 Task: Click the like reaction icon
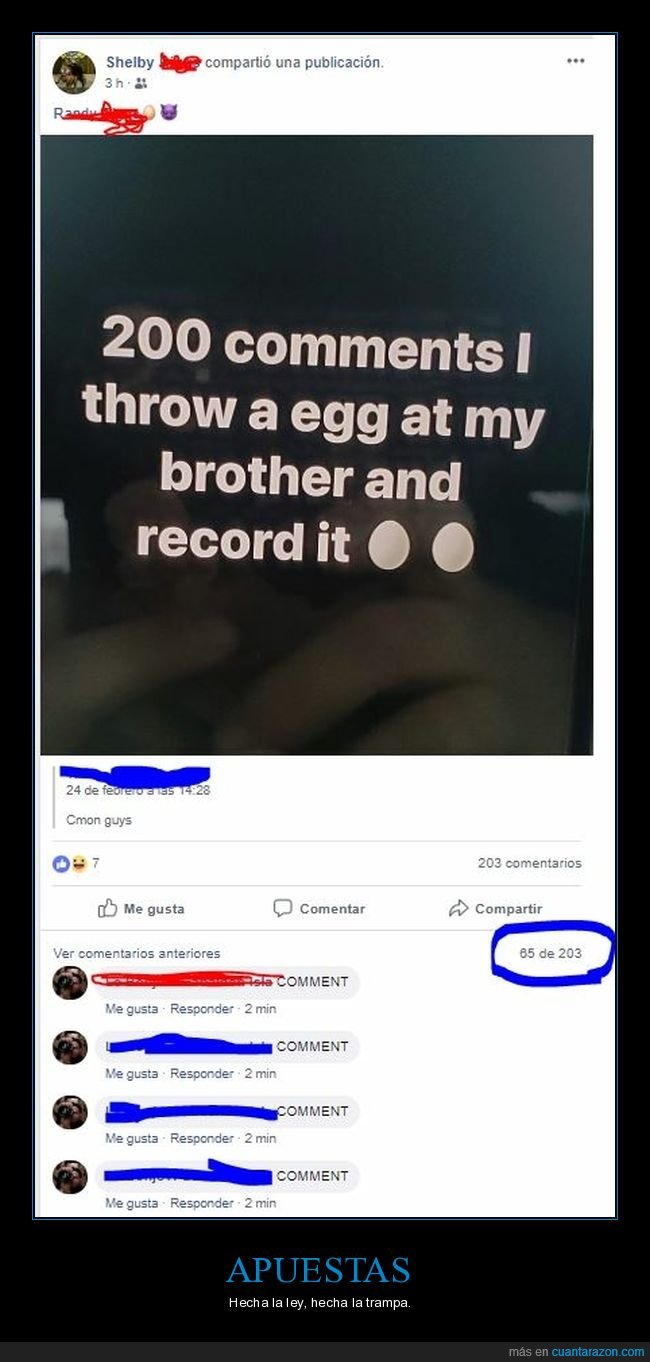(61, 864)
